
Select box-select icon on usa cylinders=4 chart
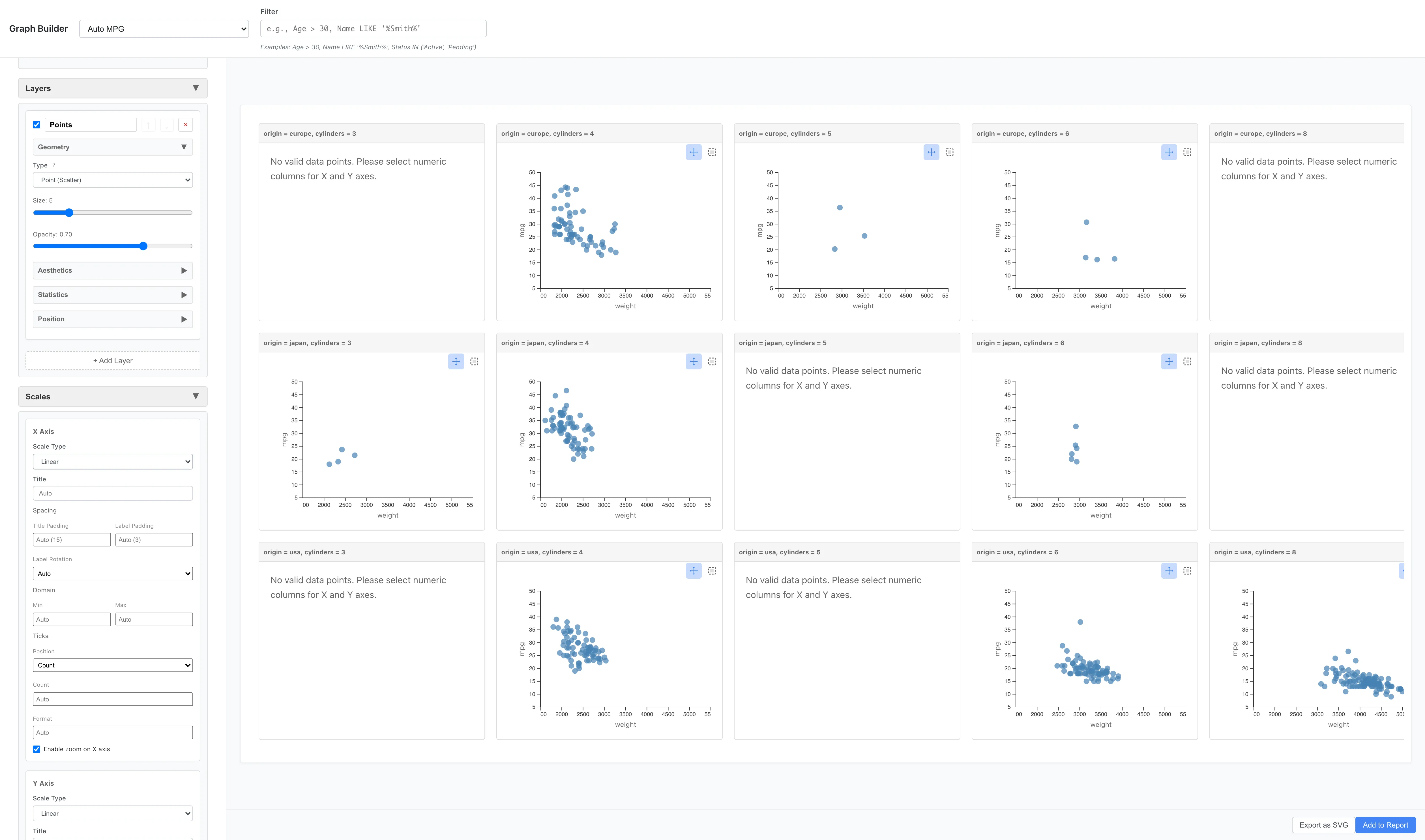click(711, 570)
